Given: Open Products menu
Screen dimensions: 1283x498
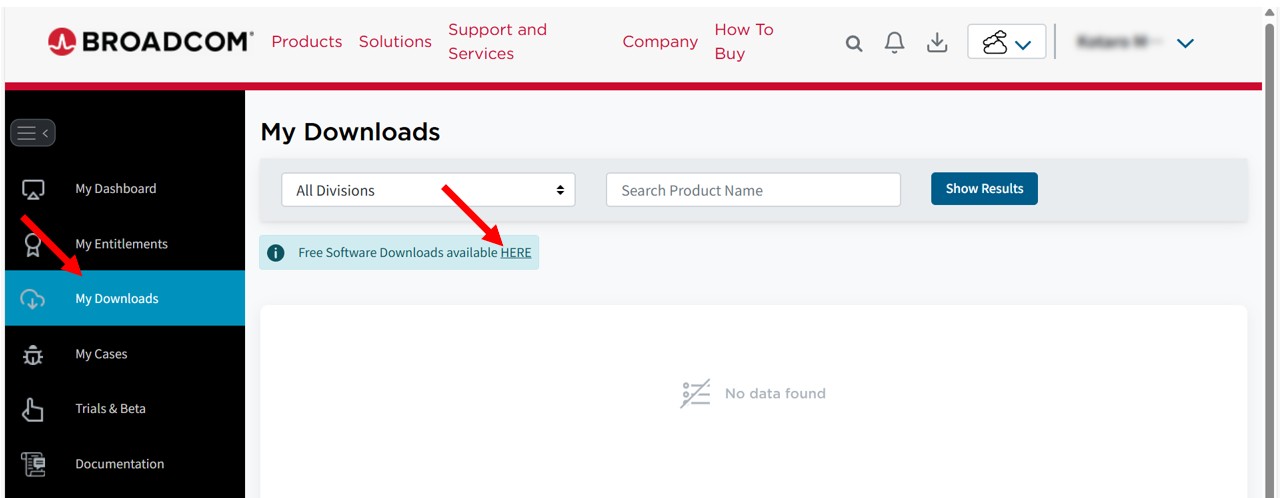Looking at the screenshot, I should [307, 42].
